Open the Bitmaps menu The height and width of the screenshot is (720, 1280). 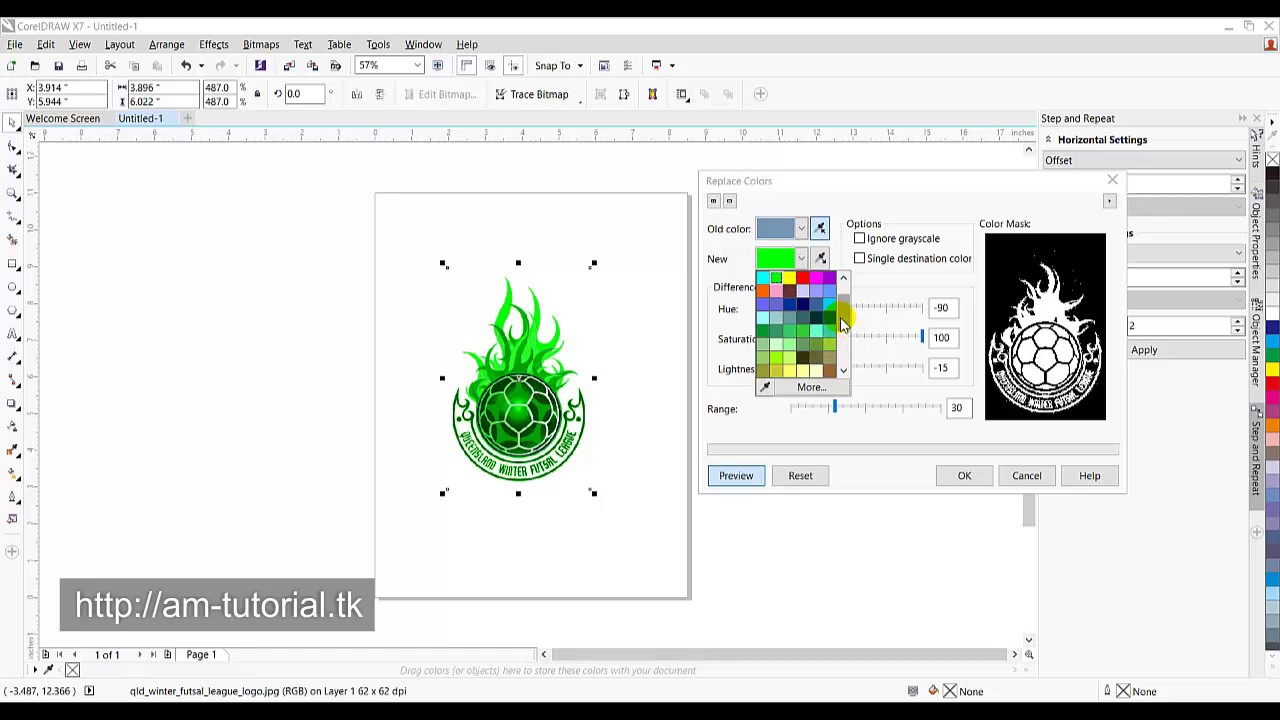[261, 45]
